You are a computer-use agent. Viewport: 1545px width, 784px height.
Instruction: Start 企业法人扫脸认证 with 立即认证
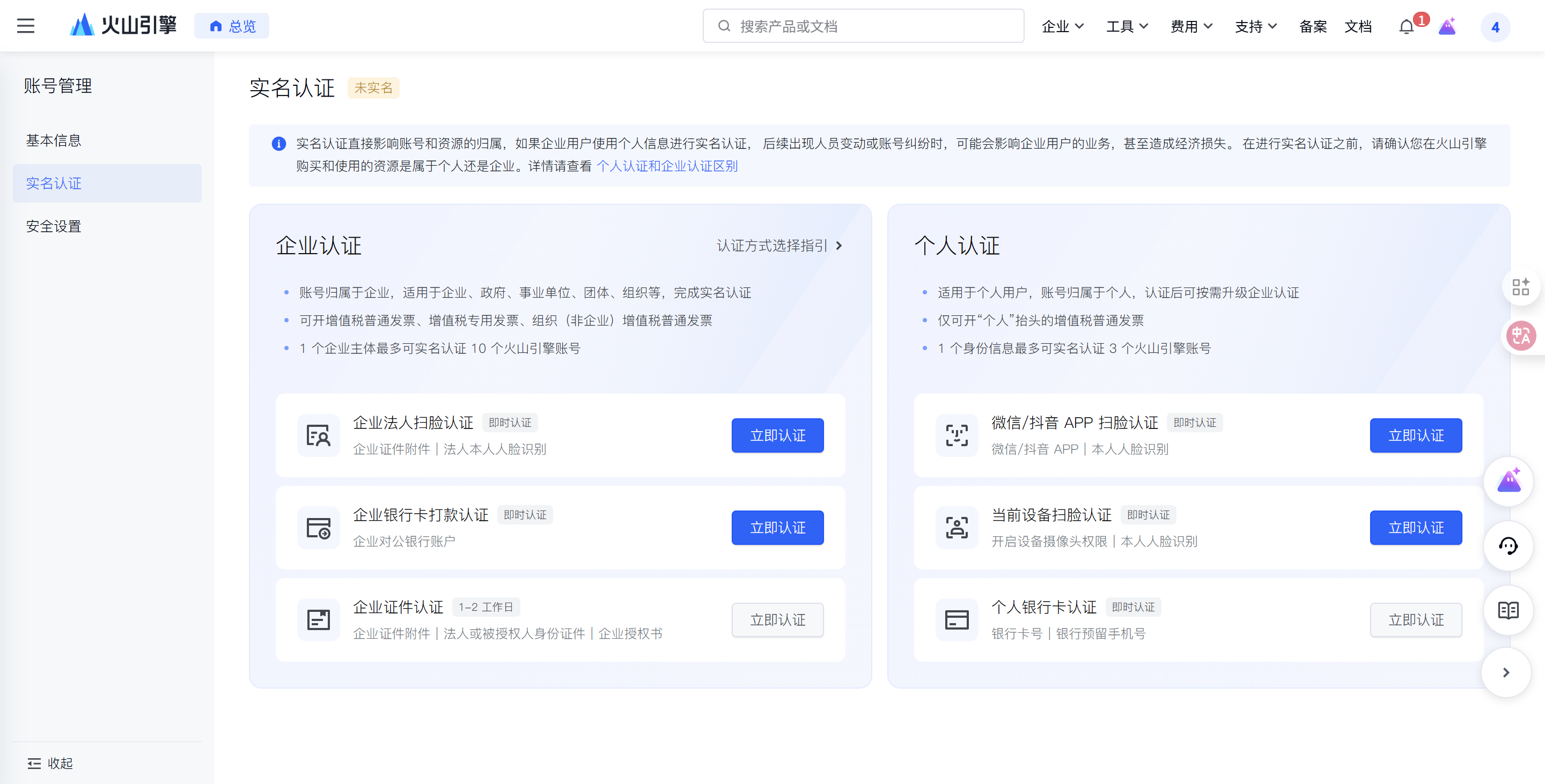click(x=777, y=435)
